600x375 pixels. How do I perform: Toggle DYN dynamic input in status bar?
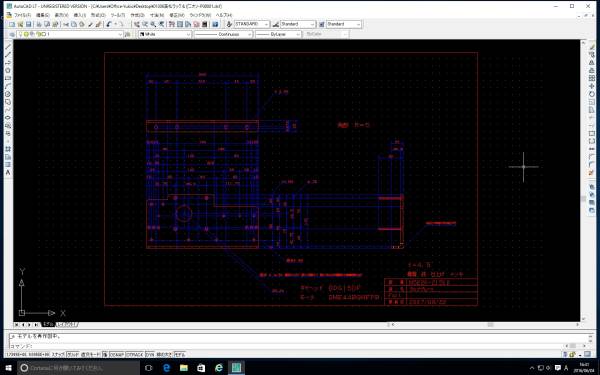(x=150, y=355)
